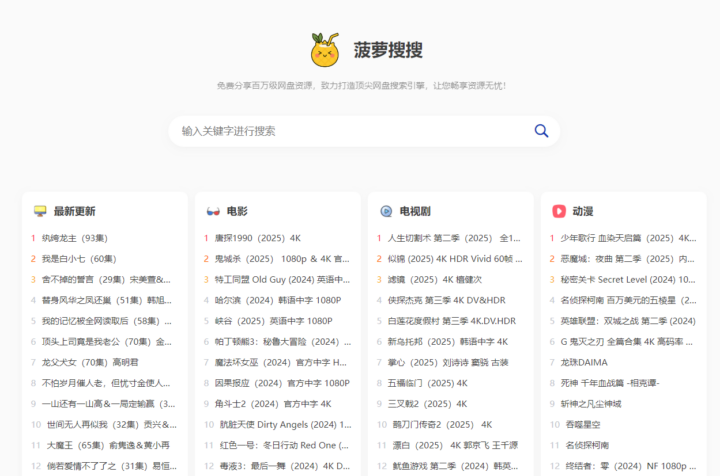Open item 11 名侦探柯南 in 动漫
Screen dimensions: 720x476
point(587,445)
